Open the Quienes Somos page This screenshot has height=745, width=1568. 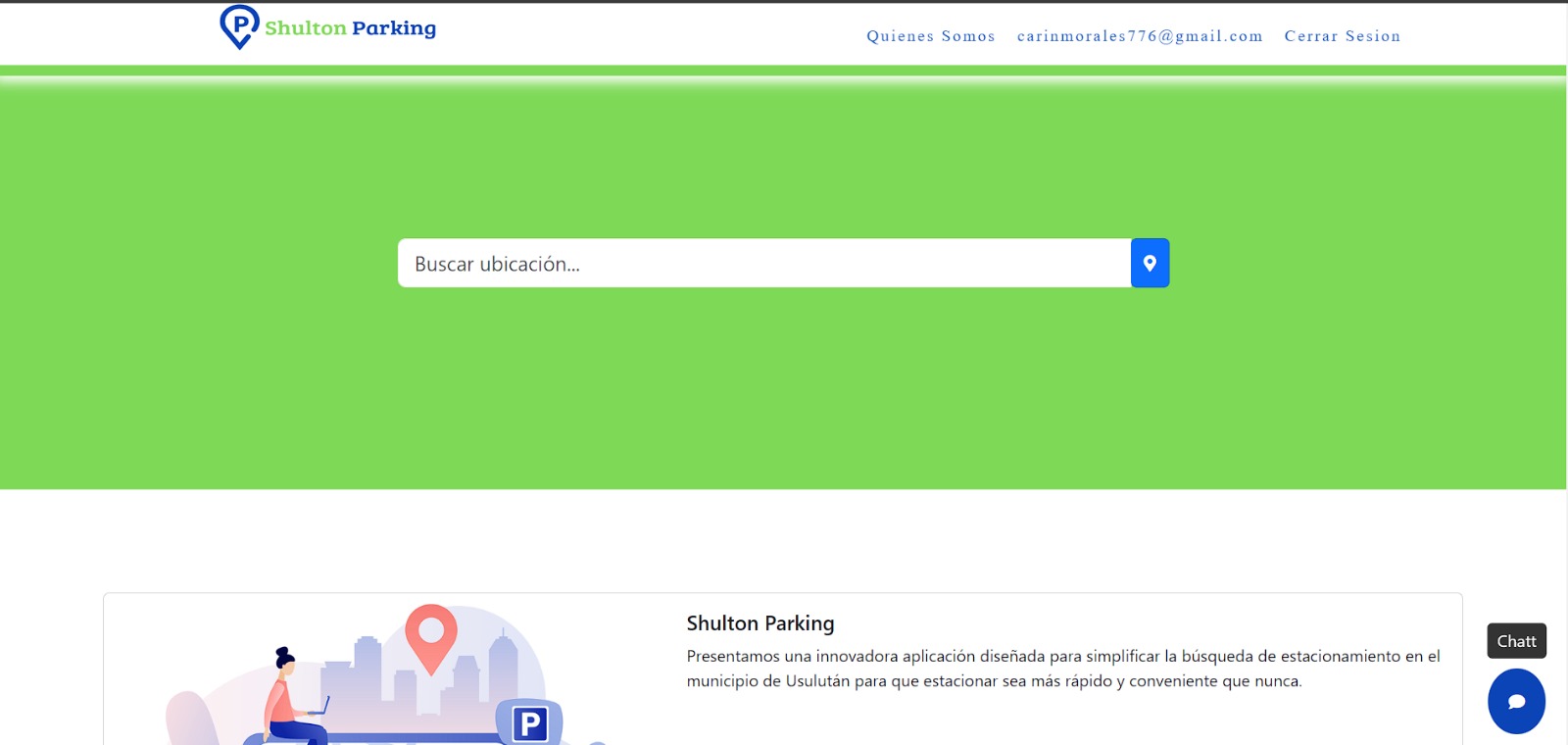(x=931, y=36)
